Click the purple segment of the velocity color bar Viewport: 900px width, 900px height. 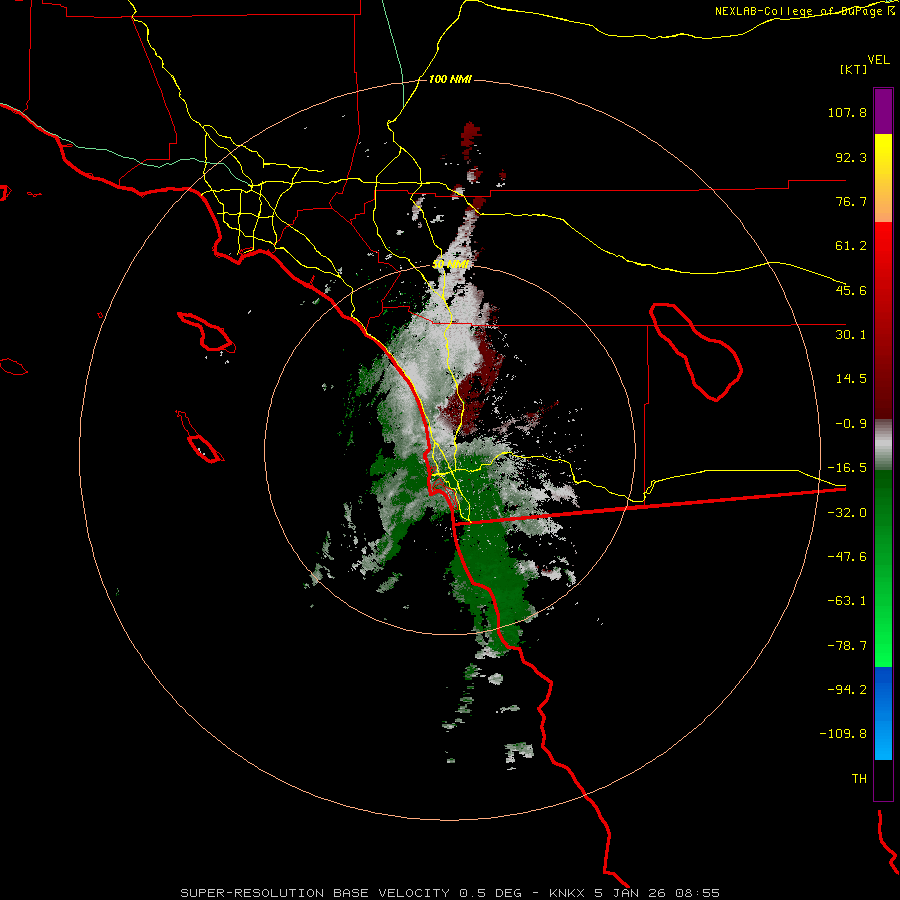pyautogui.click(x=883, y=111)
